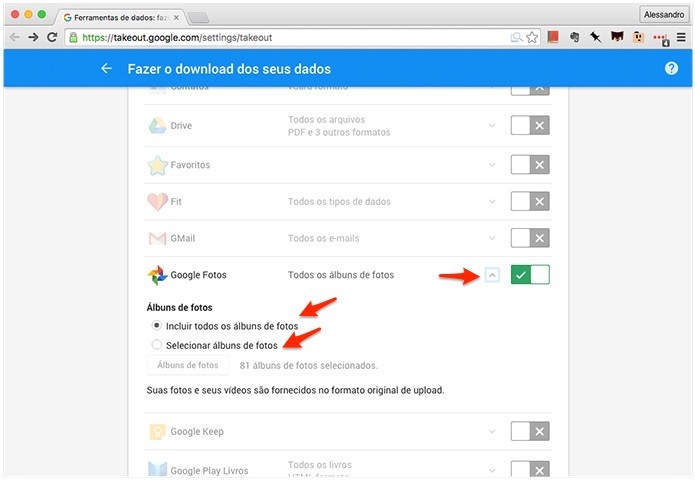Bookmark this page with the star icon

(x=532, y=37)
